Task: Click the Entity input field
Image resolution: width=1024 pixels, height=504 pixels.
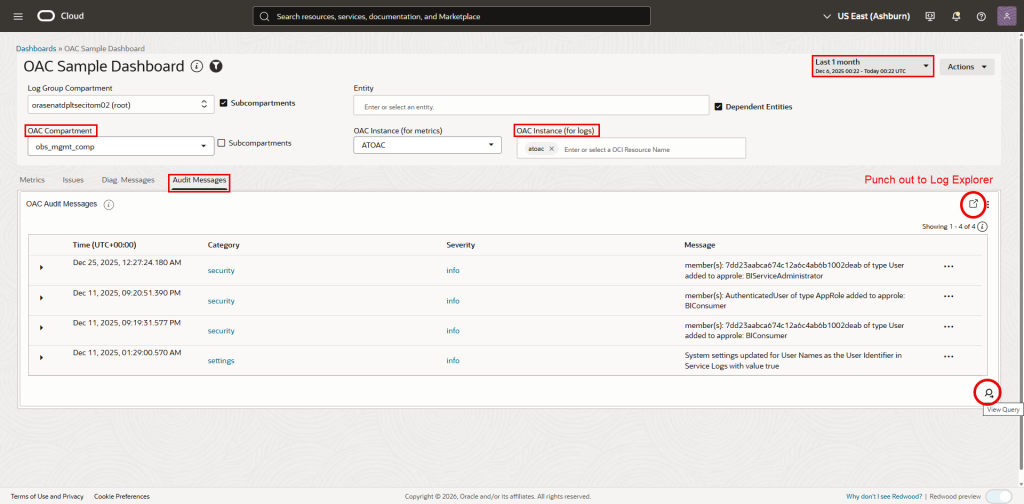Action: pos(530,105)
